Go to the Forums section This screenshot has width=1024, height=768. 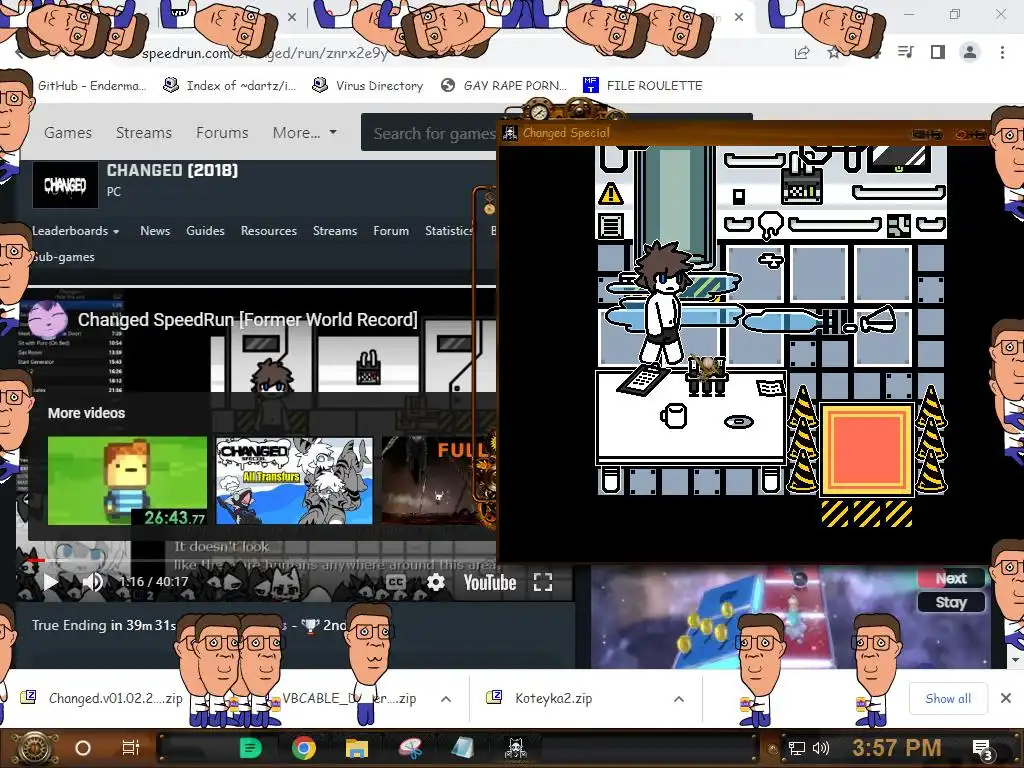tap(222, 133)
